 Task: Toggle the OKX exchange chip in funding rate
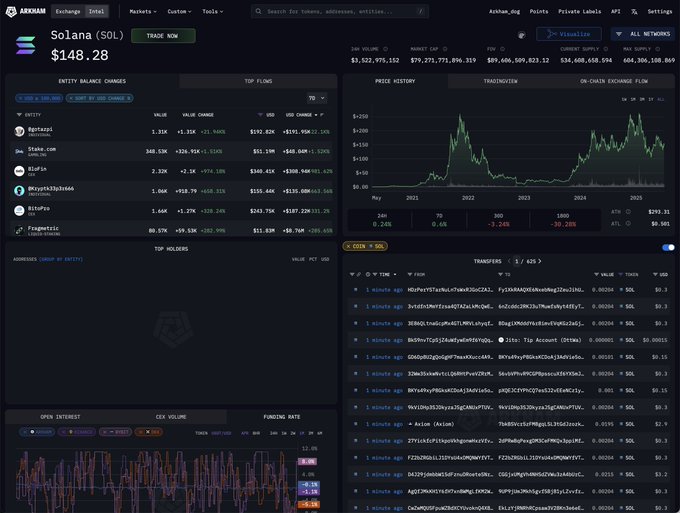(149, 432)
